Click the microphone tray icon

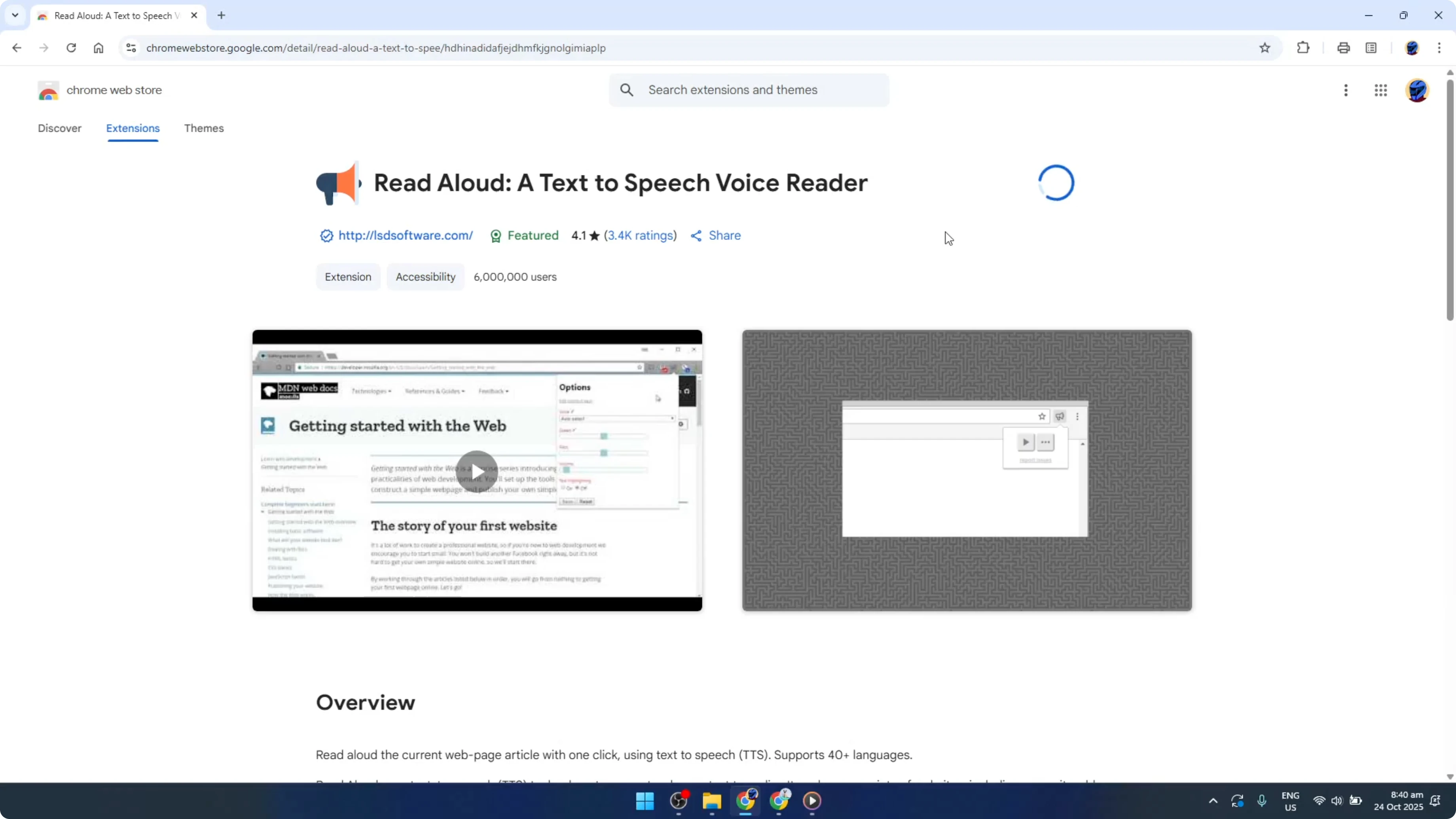[x=1262, y=801]
